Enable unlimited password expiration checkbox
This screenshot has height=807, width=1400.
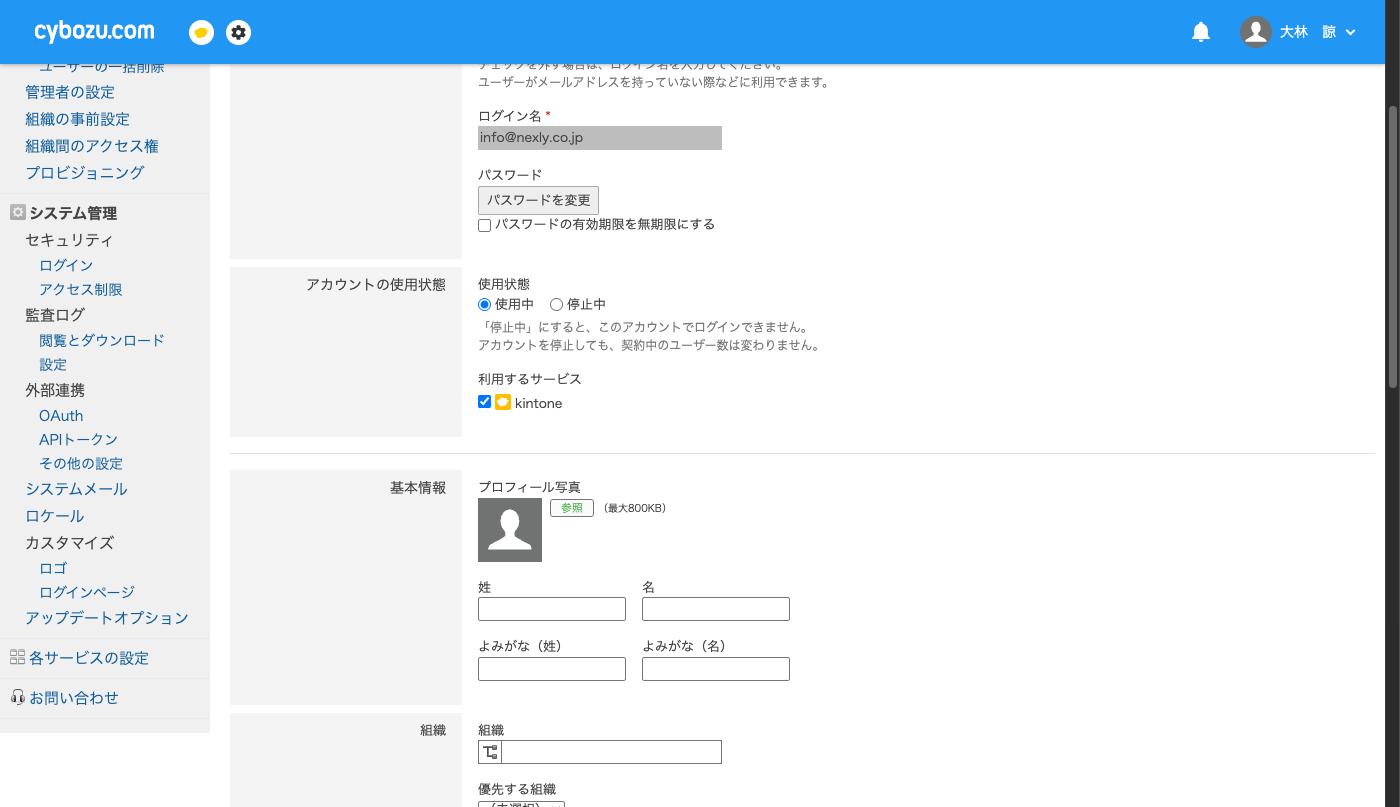coord(485,225)
